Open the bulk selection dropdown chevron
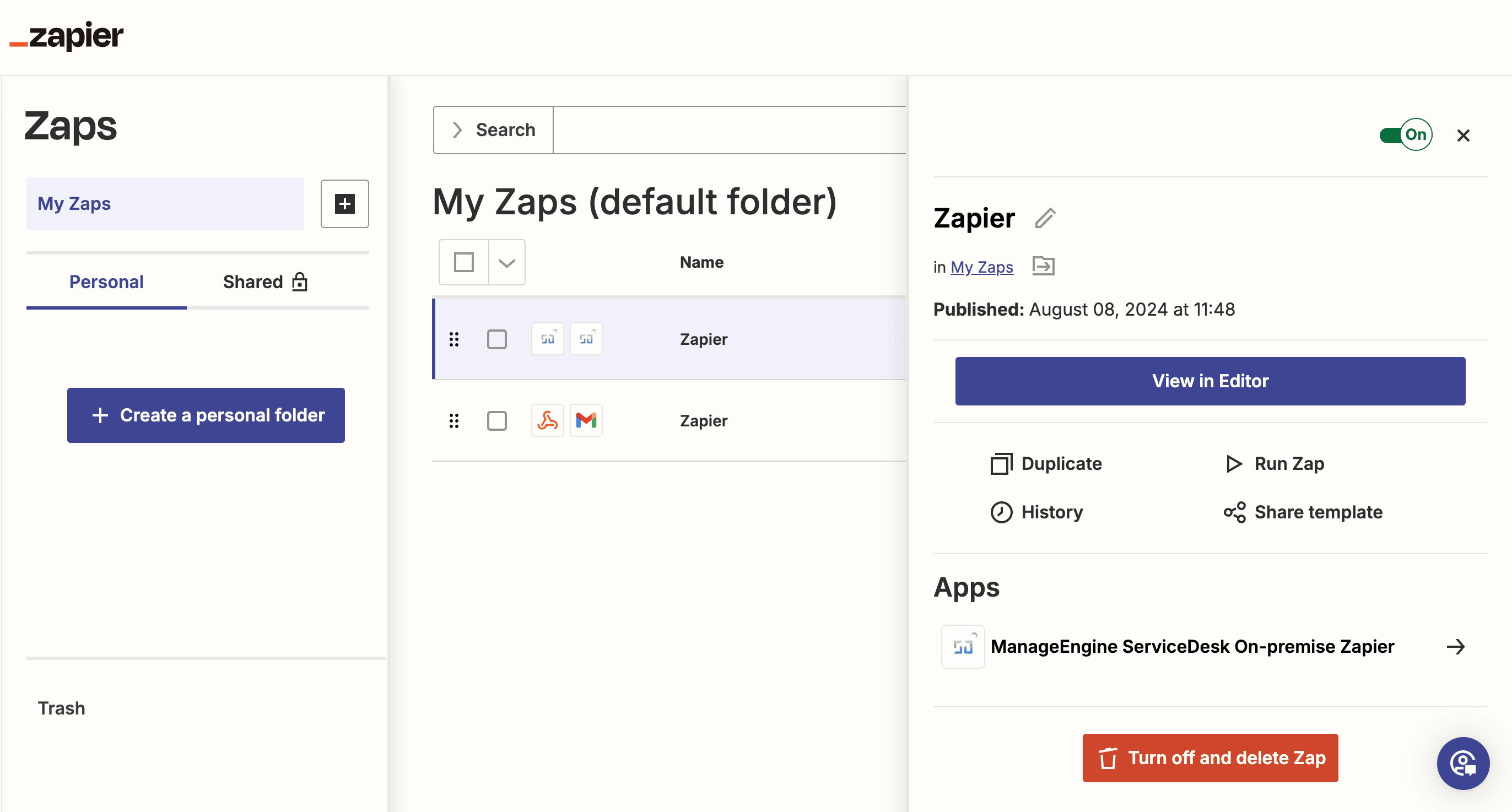 click(507, 262)
